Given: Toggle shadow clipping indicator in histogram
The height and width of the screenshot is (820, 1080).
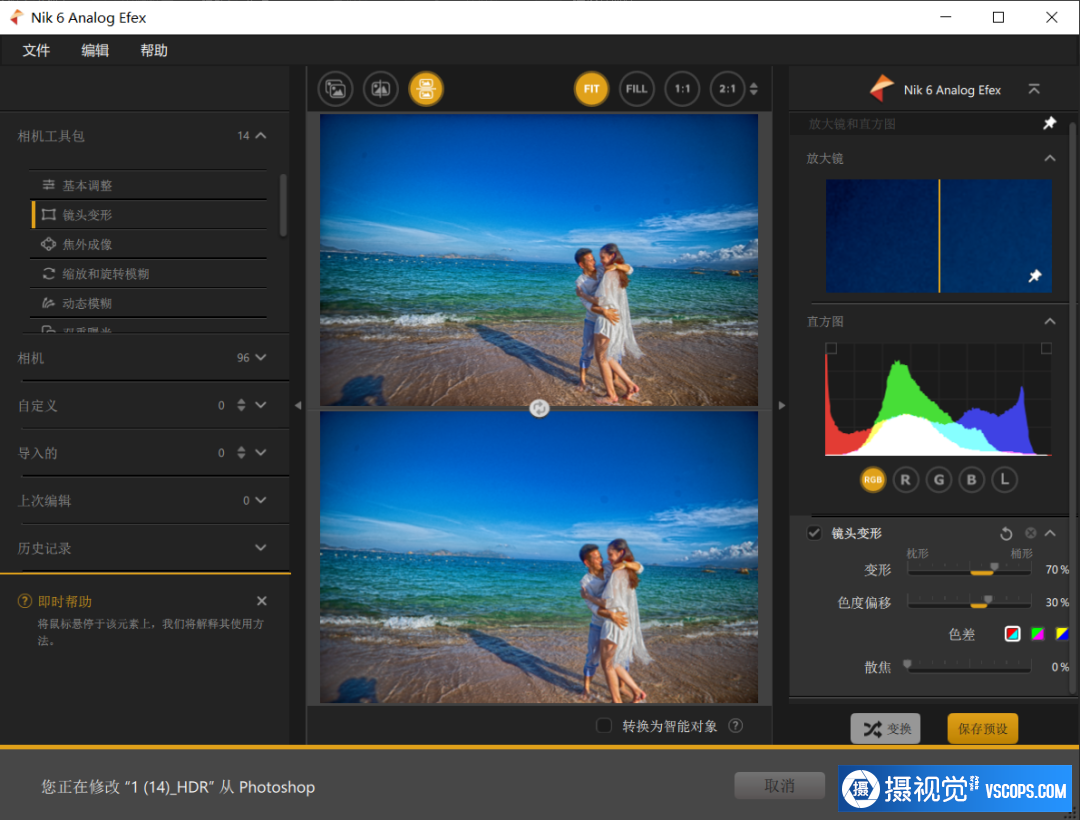Looking at the screenshot, I should coord(831,348).
